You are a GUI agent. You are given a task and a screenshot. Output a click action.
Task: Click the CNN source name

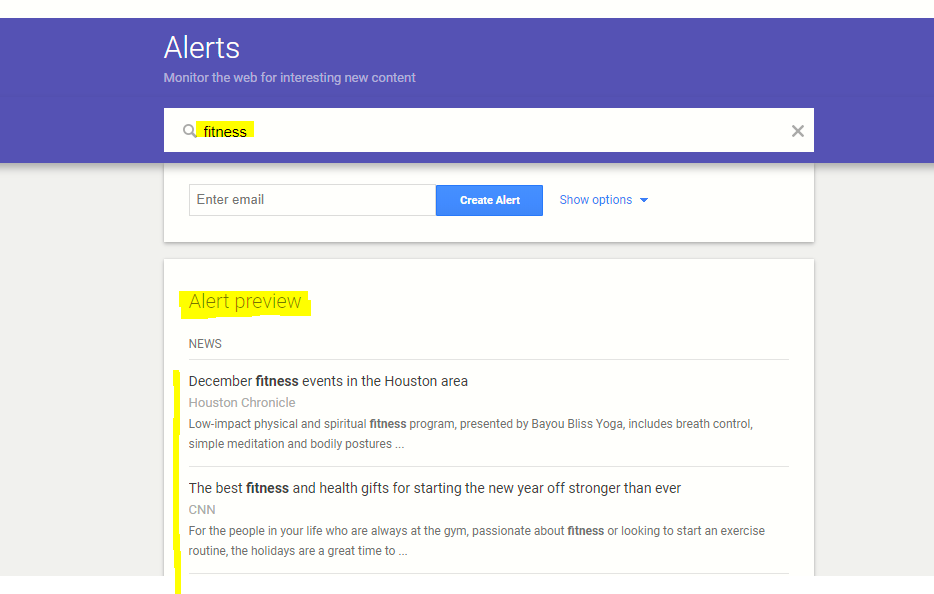(x=202, y=510)
